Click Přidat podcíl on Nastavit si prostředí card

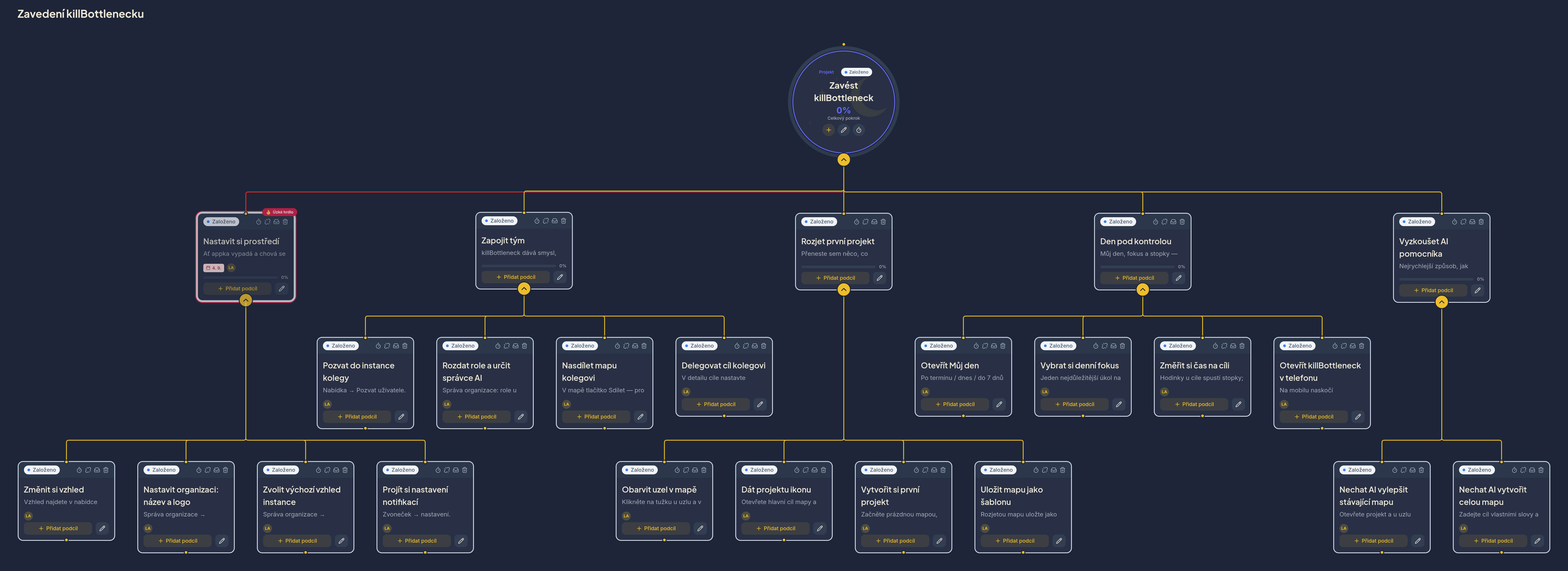pyautogui.click(x=237, y=289)
